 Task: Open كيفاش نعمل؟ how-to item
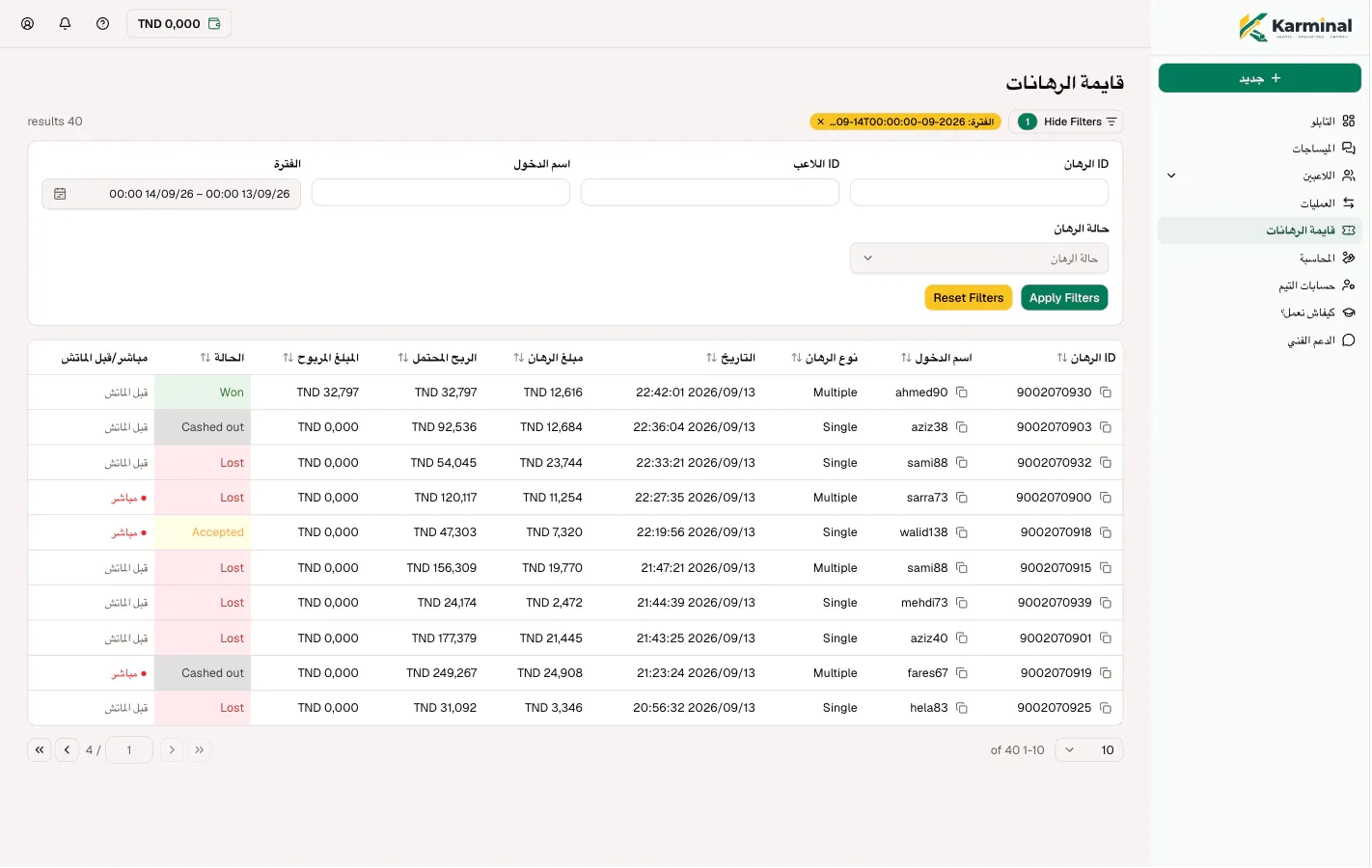click(1318, 312)
